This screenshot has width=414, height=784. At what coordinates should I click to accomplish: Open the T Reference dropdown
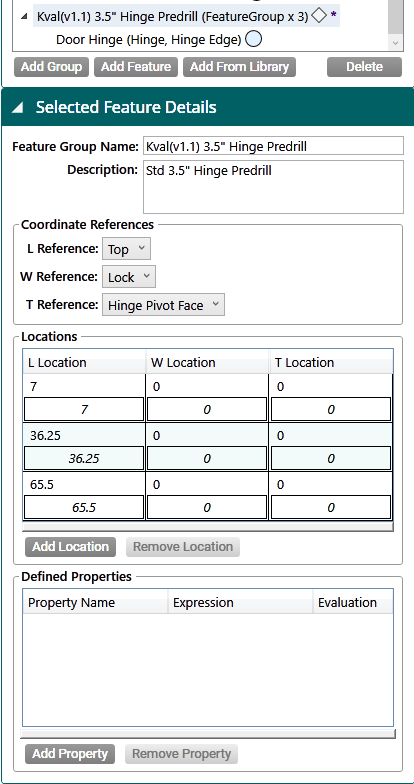164,305
